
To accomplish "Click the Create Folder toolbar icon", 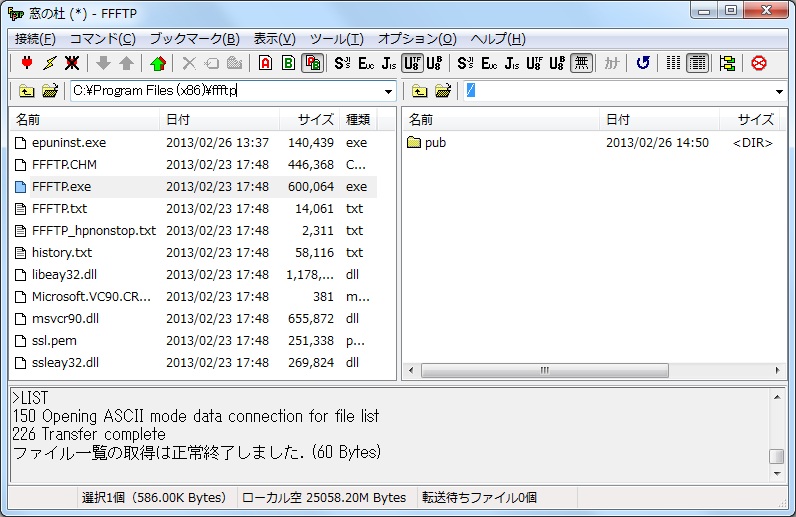I will (234, 63).
